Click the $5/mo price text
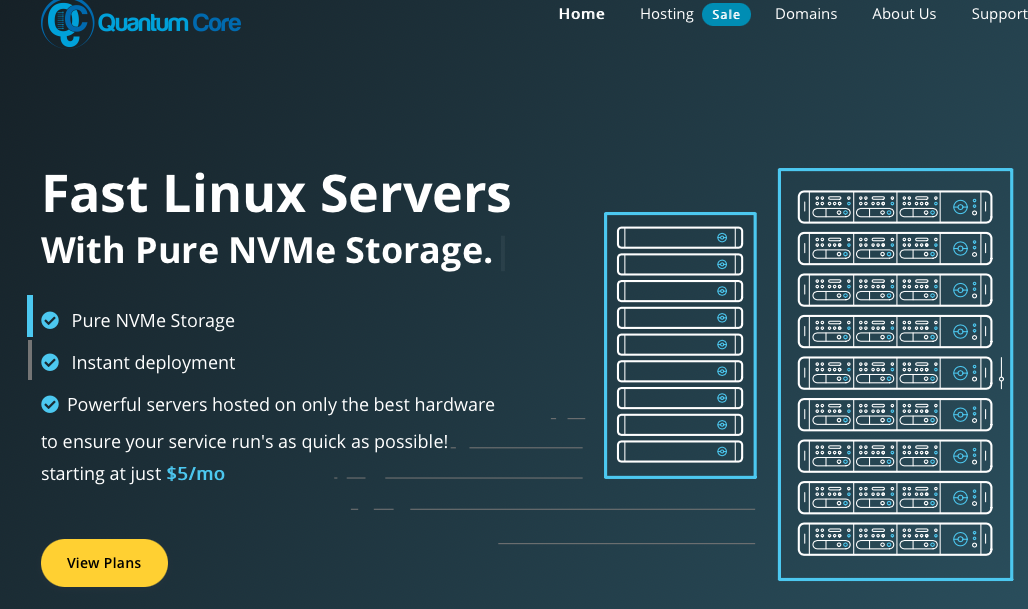 point(195,474)
